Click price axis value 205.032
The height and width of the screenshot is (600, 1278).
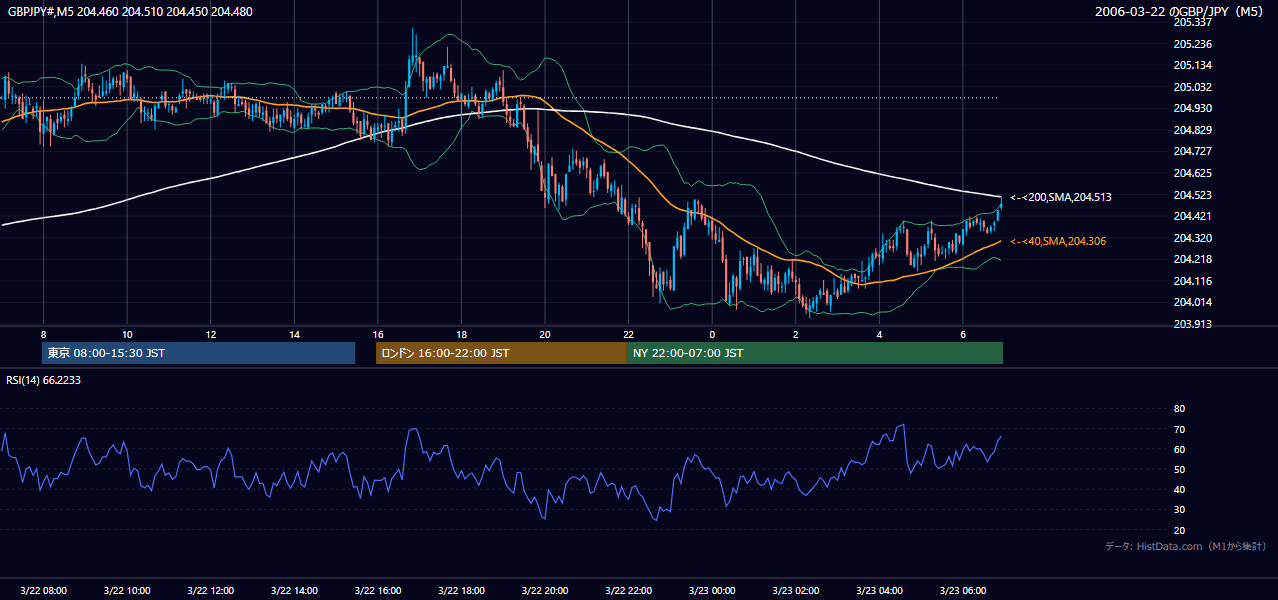pyautogui.click(x=1192, y=87)
